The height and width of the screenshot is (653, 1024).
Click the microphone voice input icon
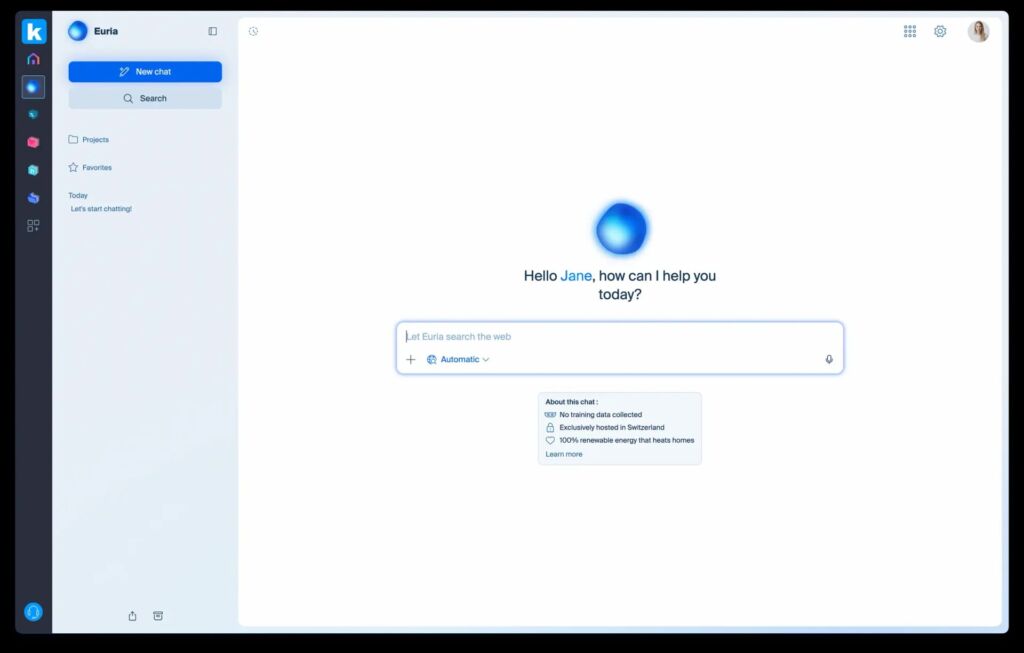point(829,360)
